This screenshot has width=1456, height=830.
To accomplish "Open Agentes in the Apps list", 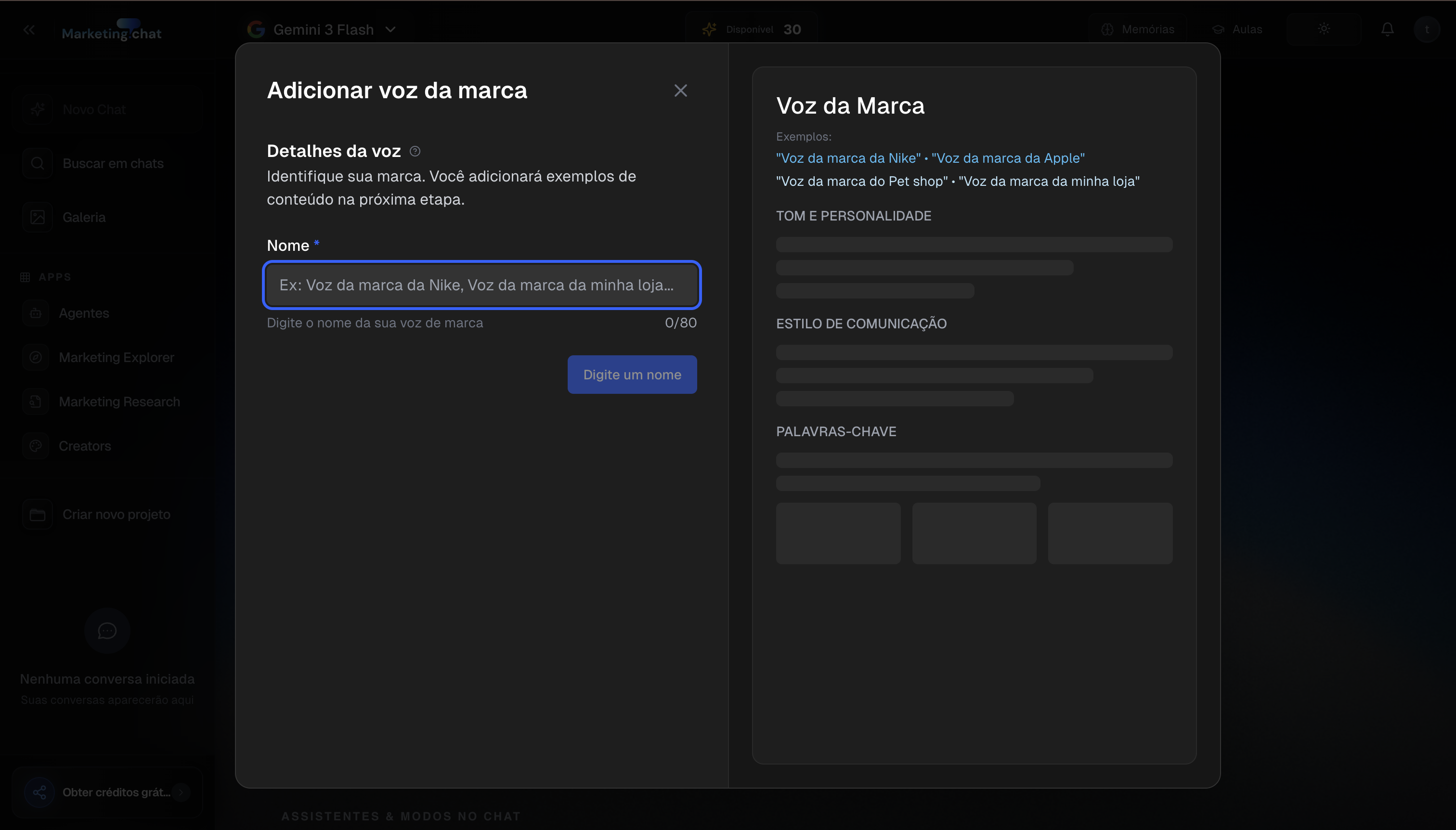I will pyautogui.click(x=83, y=313).
